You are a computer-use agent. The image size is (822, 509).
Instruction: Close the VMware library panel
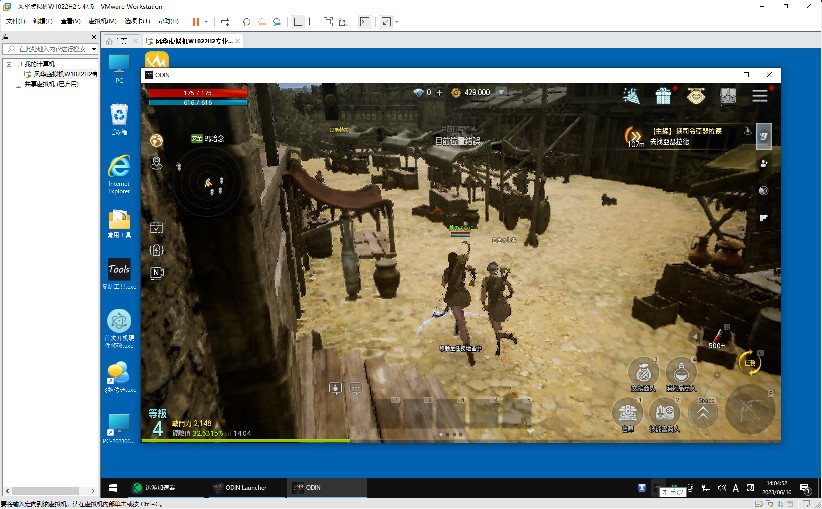point(94,37)
